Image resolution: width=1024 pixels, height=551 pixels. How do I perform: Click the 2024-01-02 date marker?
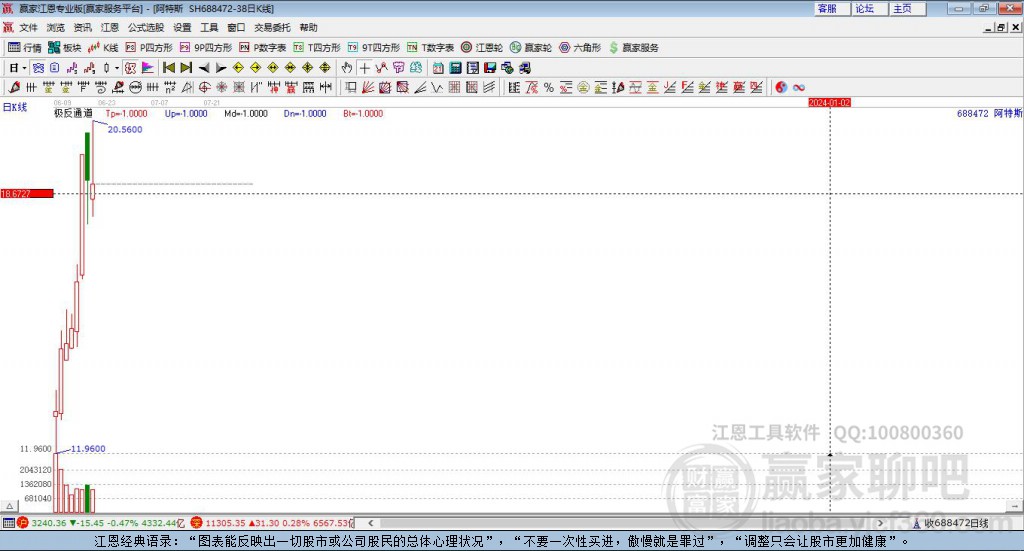click(x=829, y=102)
